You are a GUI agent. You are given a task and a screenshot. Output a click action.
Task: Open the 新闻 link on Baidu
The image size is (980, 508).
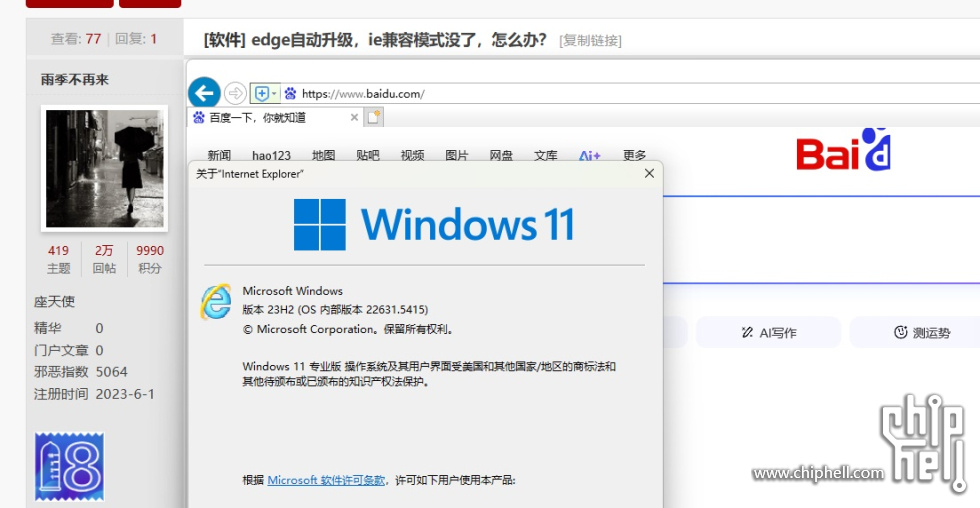click(x=219, y=155)
